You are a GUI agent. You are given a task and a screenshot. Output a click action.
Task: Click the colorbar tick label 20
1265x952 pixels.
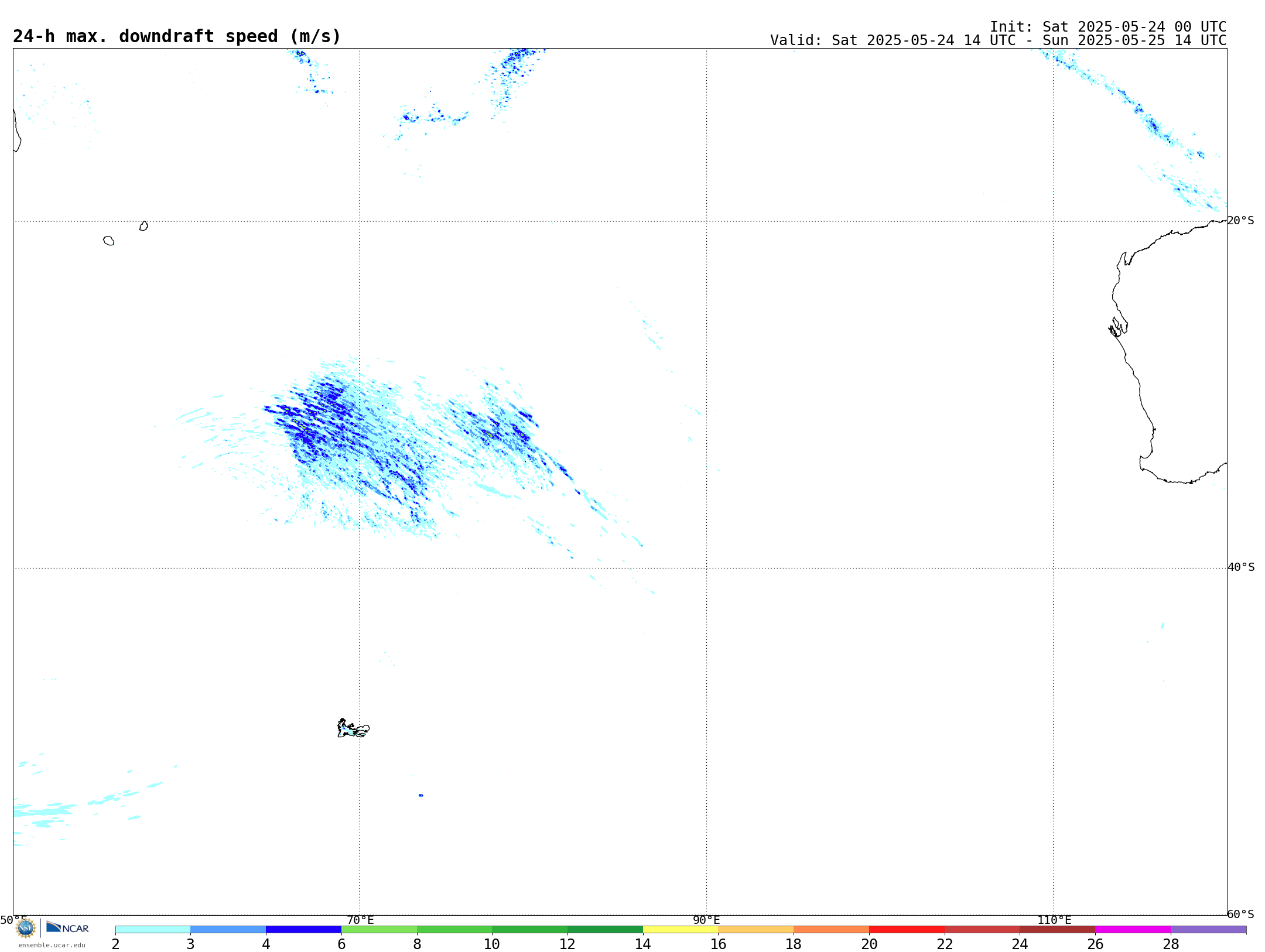tap(869, 944)
